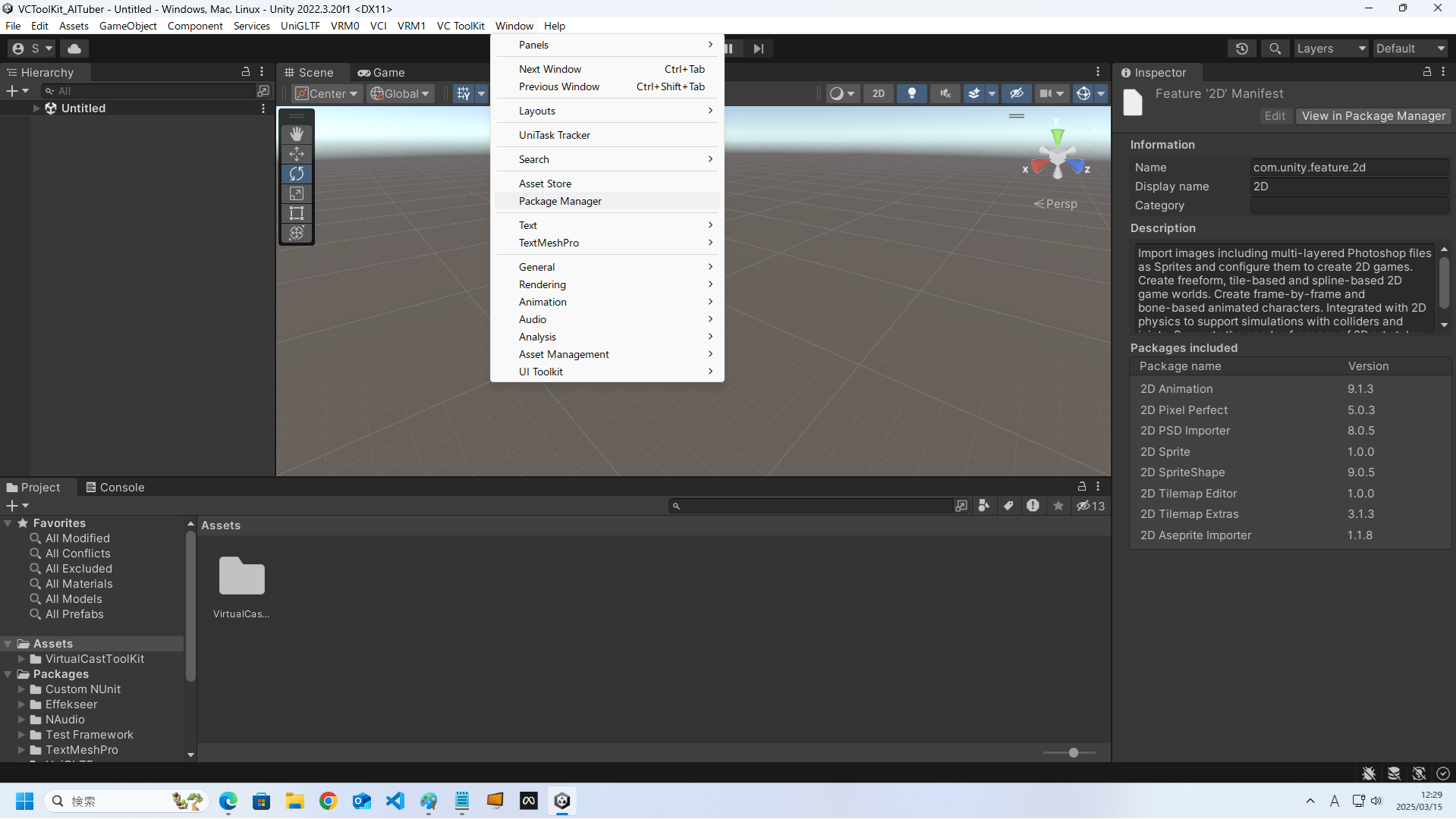Viewport: 1456px width, 819px height.
Task: Click the Windows Start button
Action: [25, 801]
